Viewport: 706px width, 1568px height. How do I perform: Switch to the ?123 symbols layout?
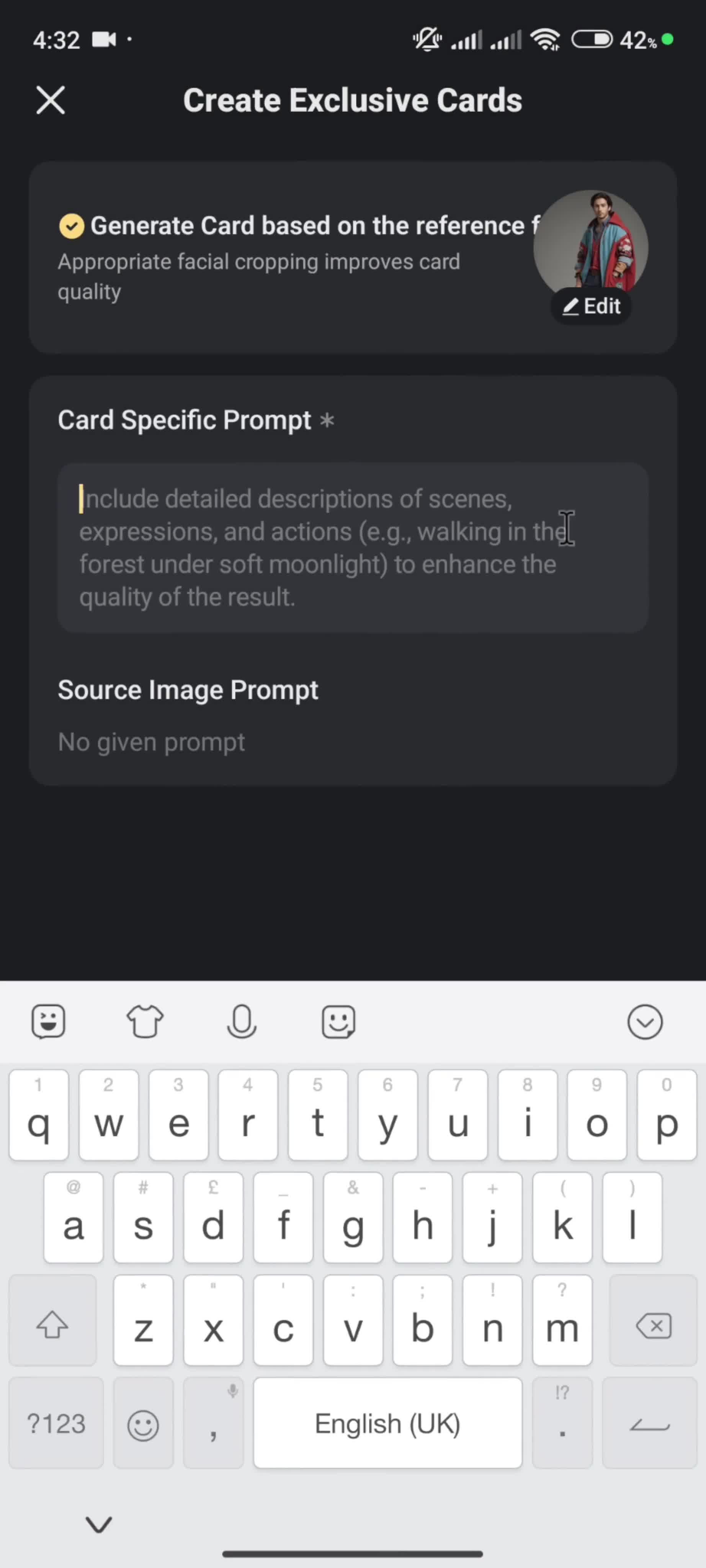tap(56, 1424)
